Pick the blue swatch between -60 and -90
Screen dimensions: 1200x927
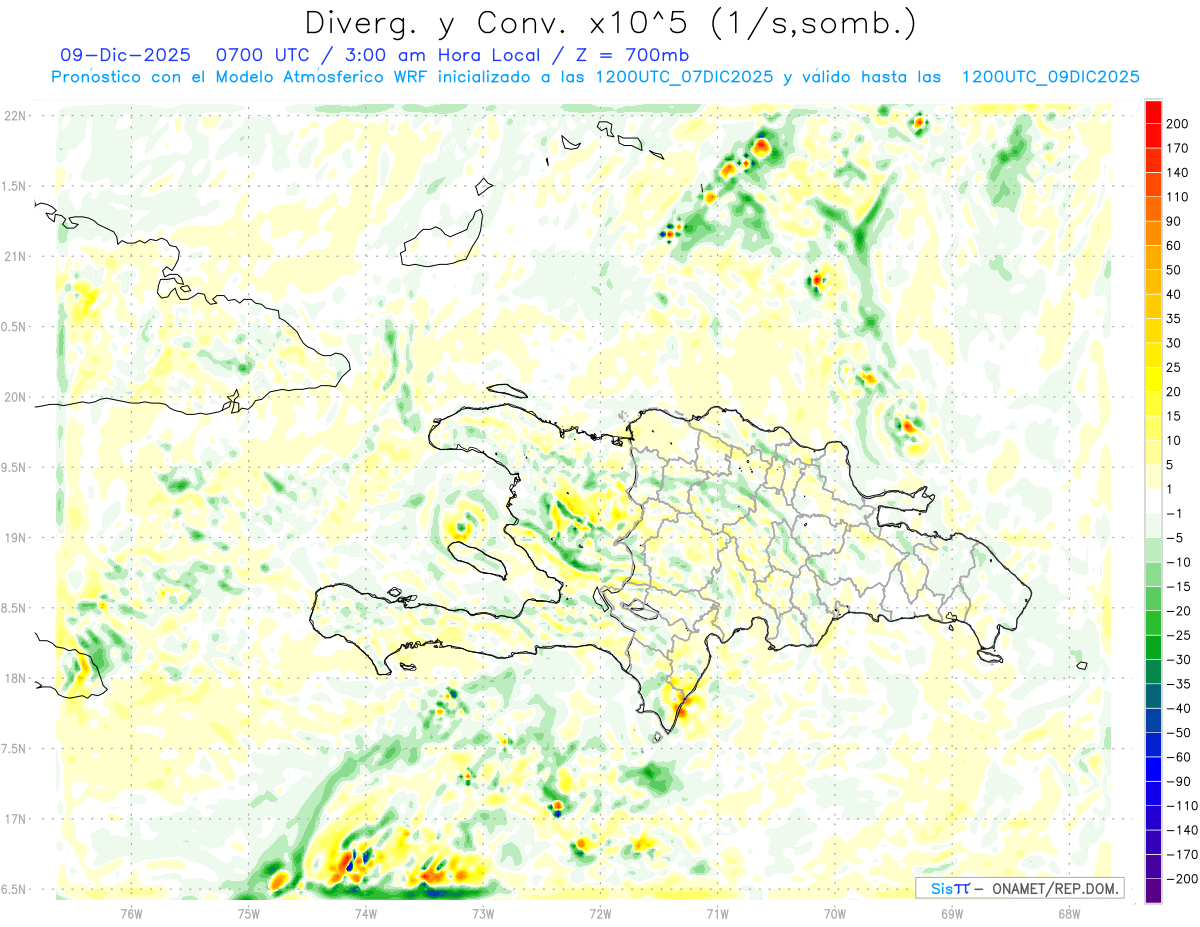(1153, 769)
